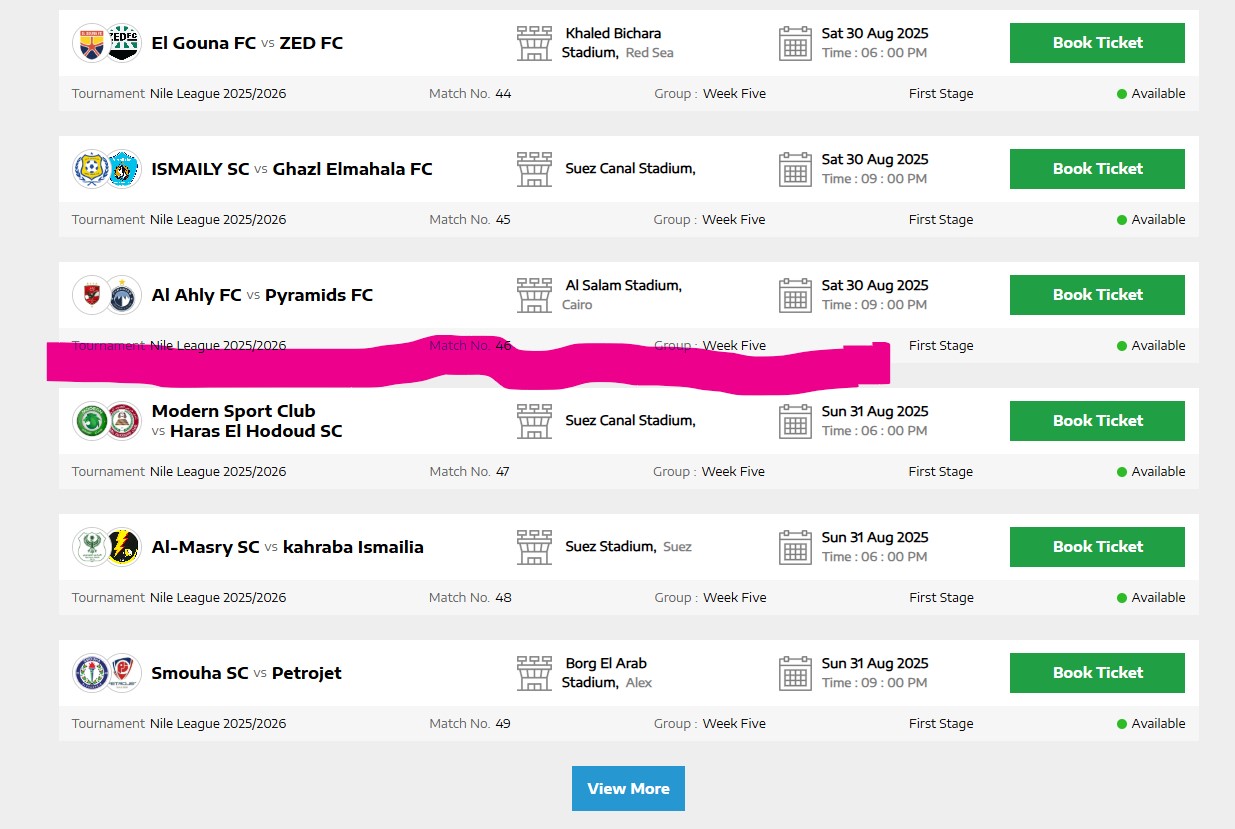Click Match No. 45 text

coord(470,220)
